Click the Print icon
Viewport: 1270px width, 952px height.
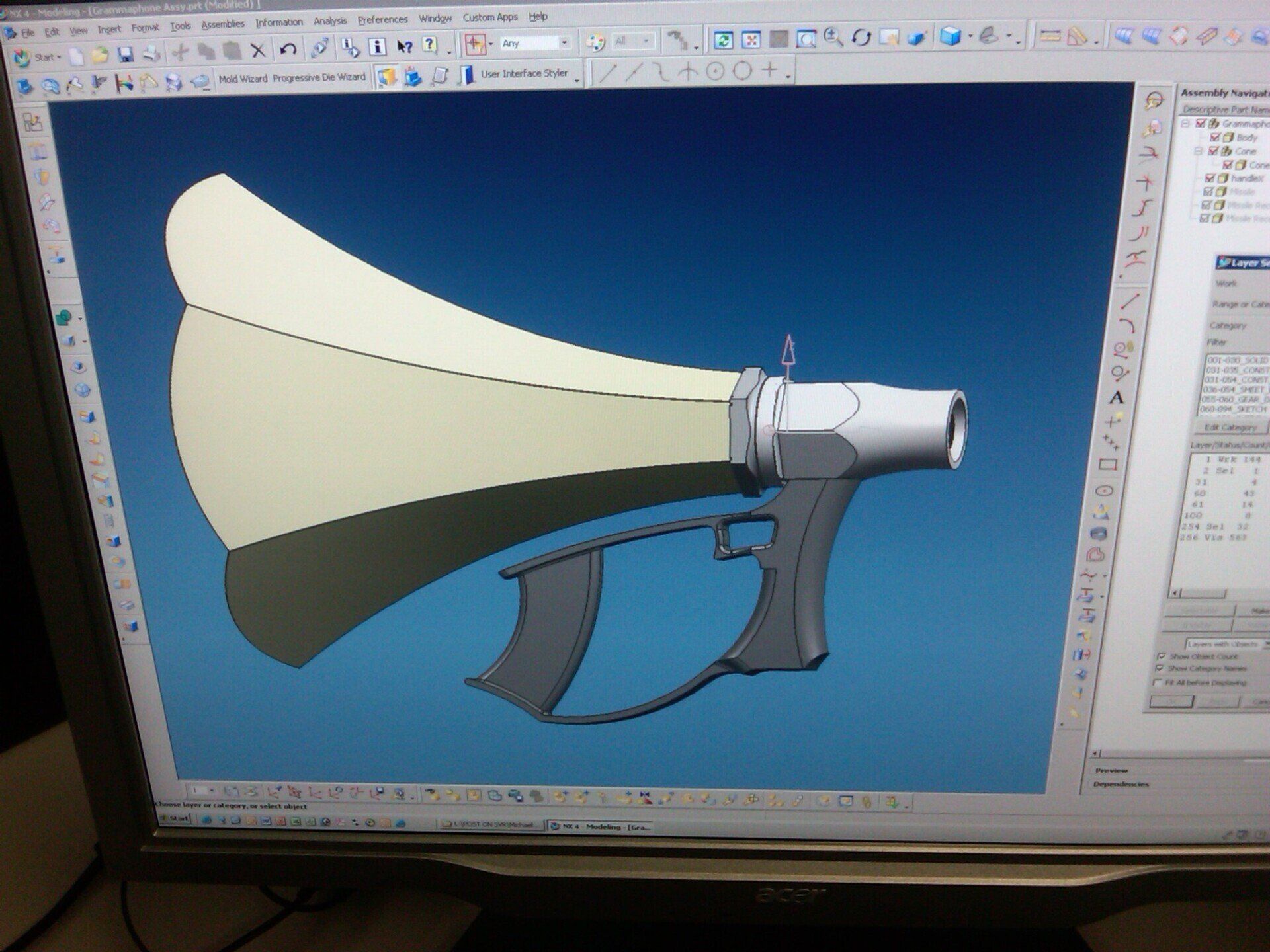coord(151,54)
